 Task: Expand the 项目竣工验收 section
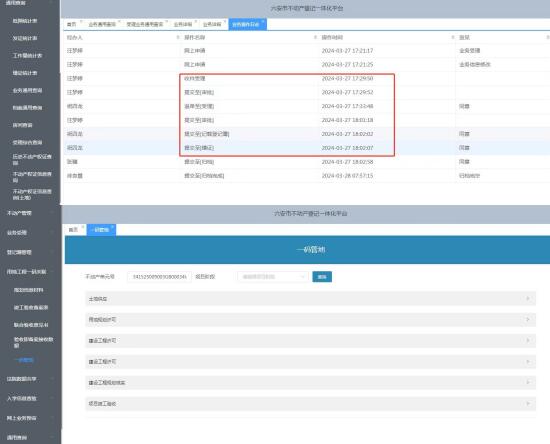point(310,404)
